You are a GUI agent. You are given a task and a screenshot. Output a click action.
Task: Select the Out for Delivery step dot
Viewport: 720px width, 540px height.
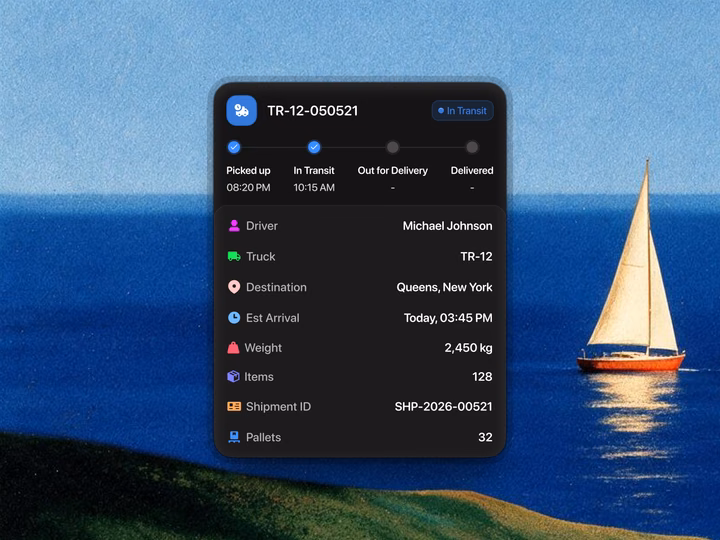coord(393,147)
